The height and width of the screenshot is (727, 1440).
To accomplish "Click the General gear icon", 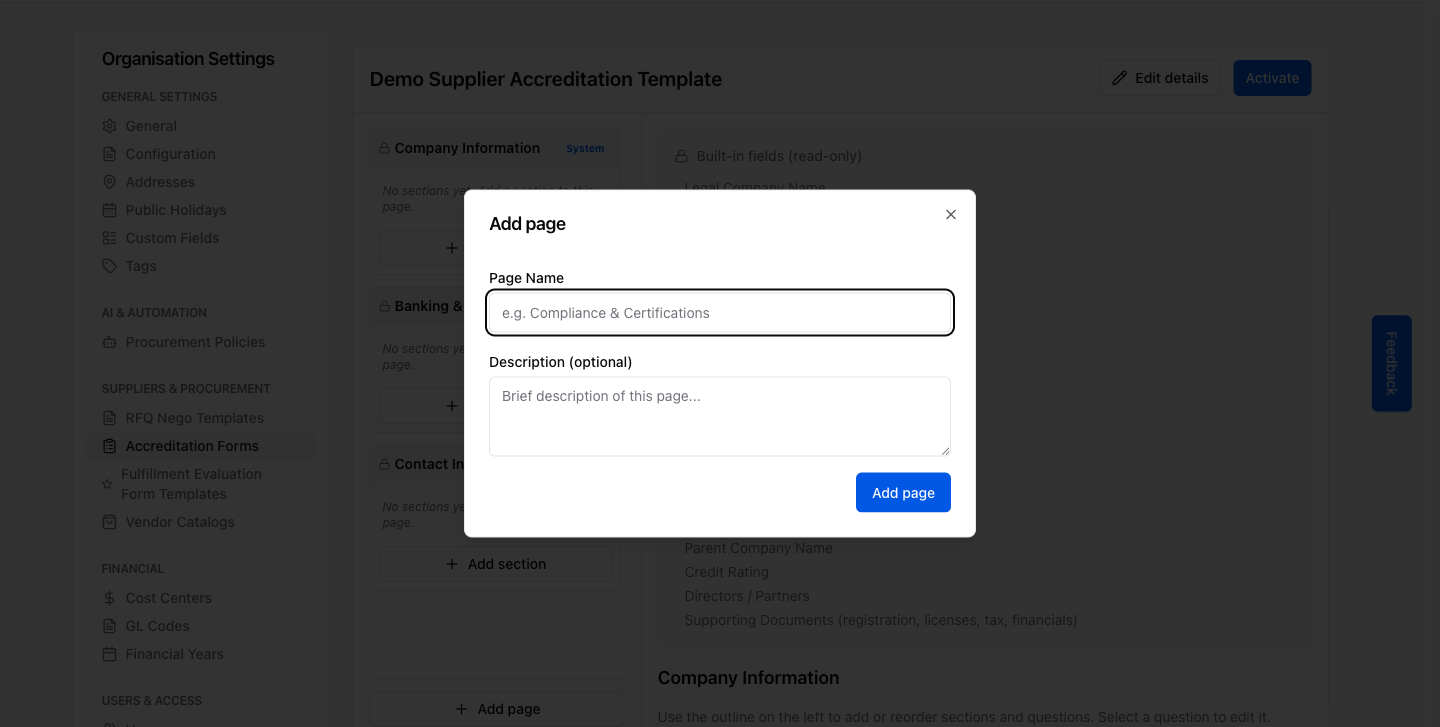I will 109,126.
